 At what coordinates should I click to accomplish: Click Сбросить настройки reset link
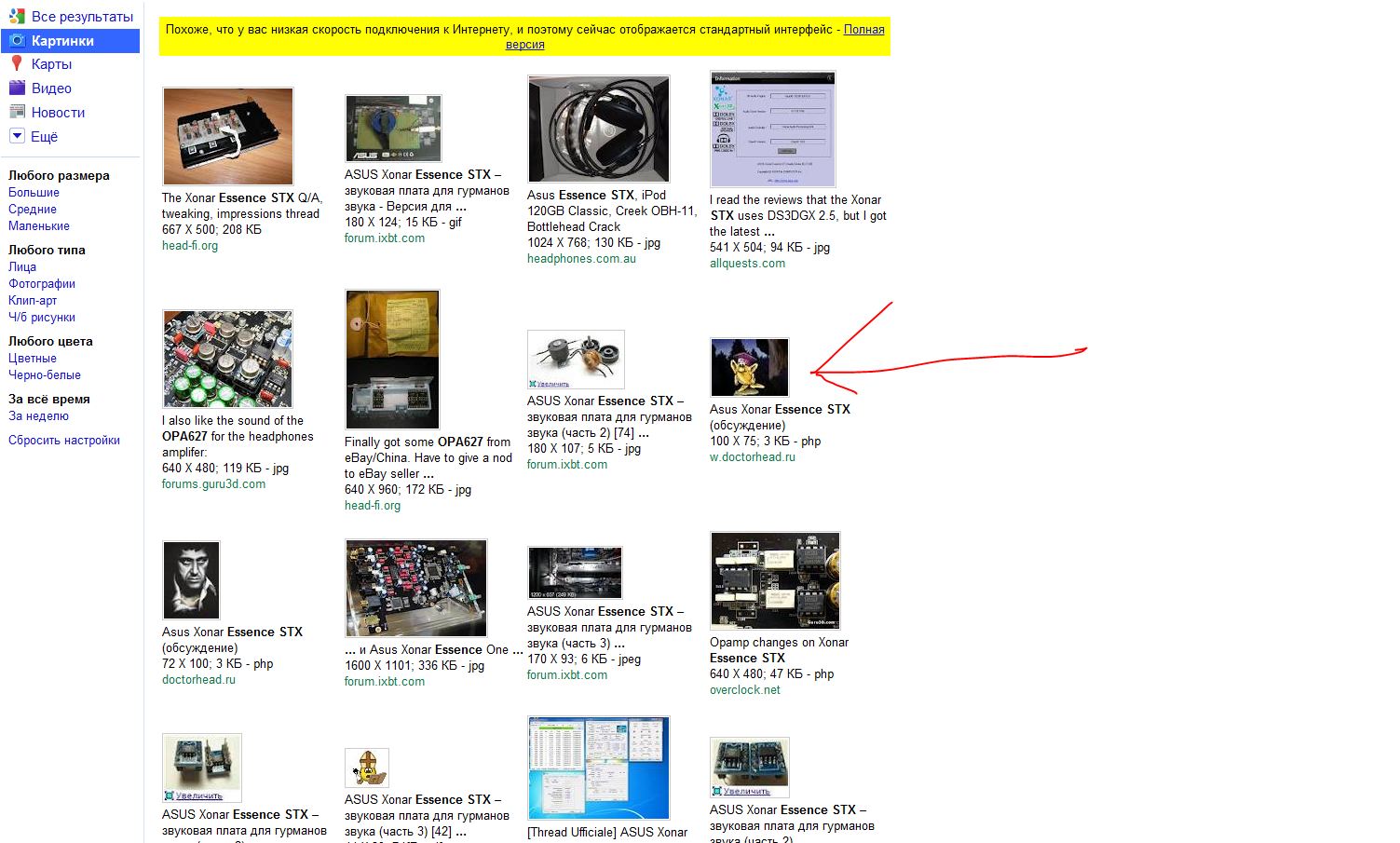pos(64,441)
